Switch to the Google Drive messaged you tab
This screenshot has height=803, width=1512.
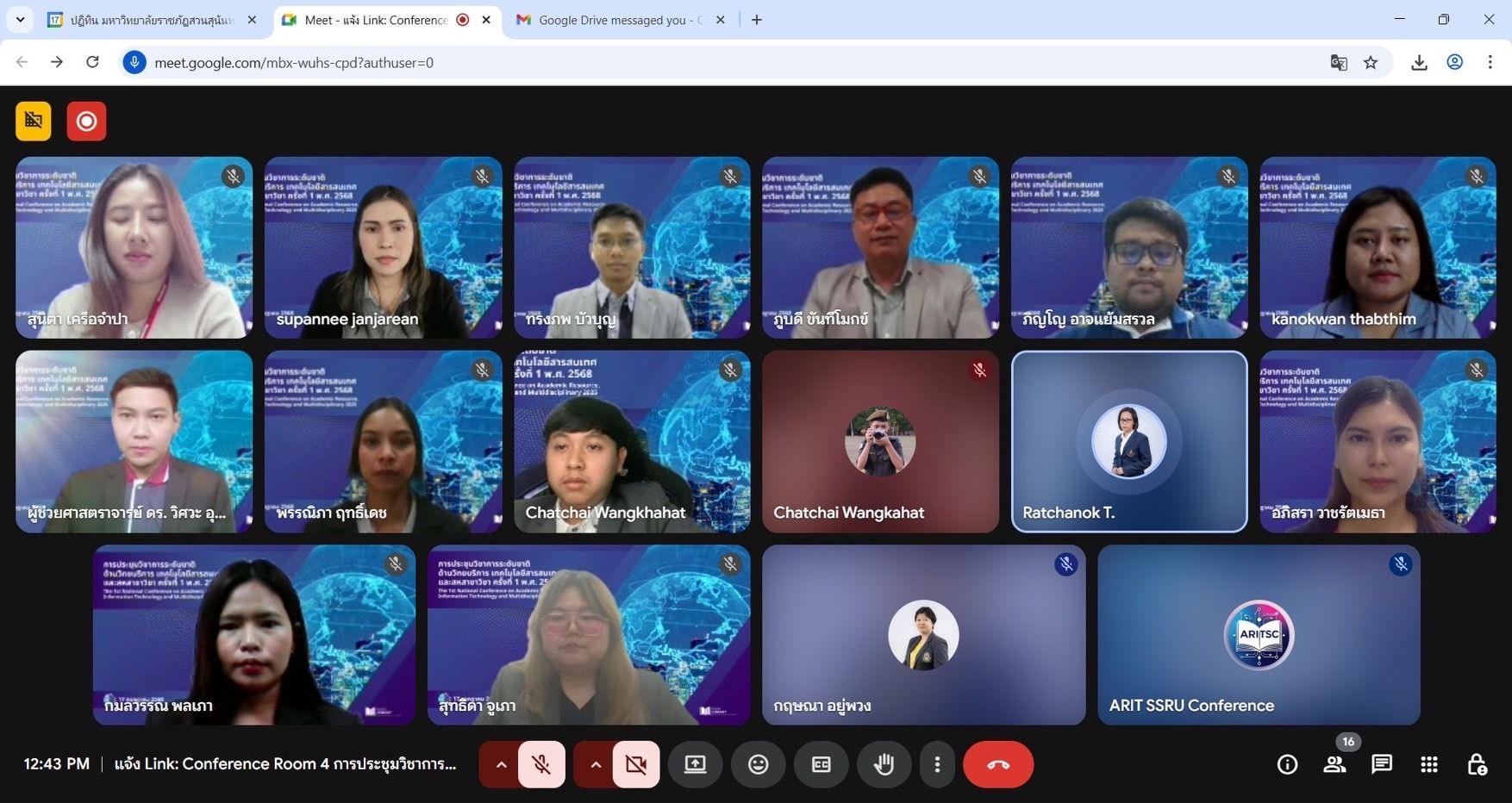619,20
